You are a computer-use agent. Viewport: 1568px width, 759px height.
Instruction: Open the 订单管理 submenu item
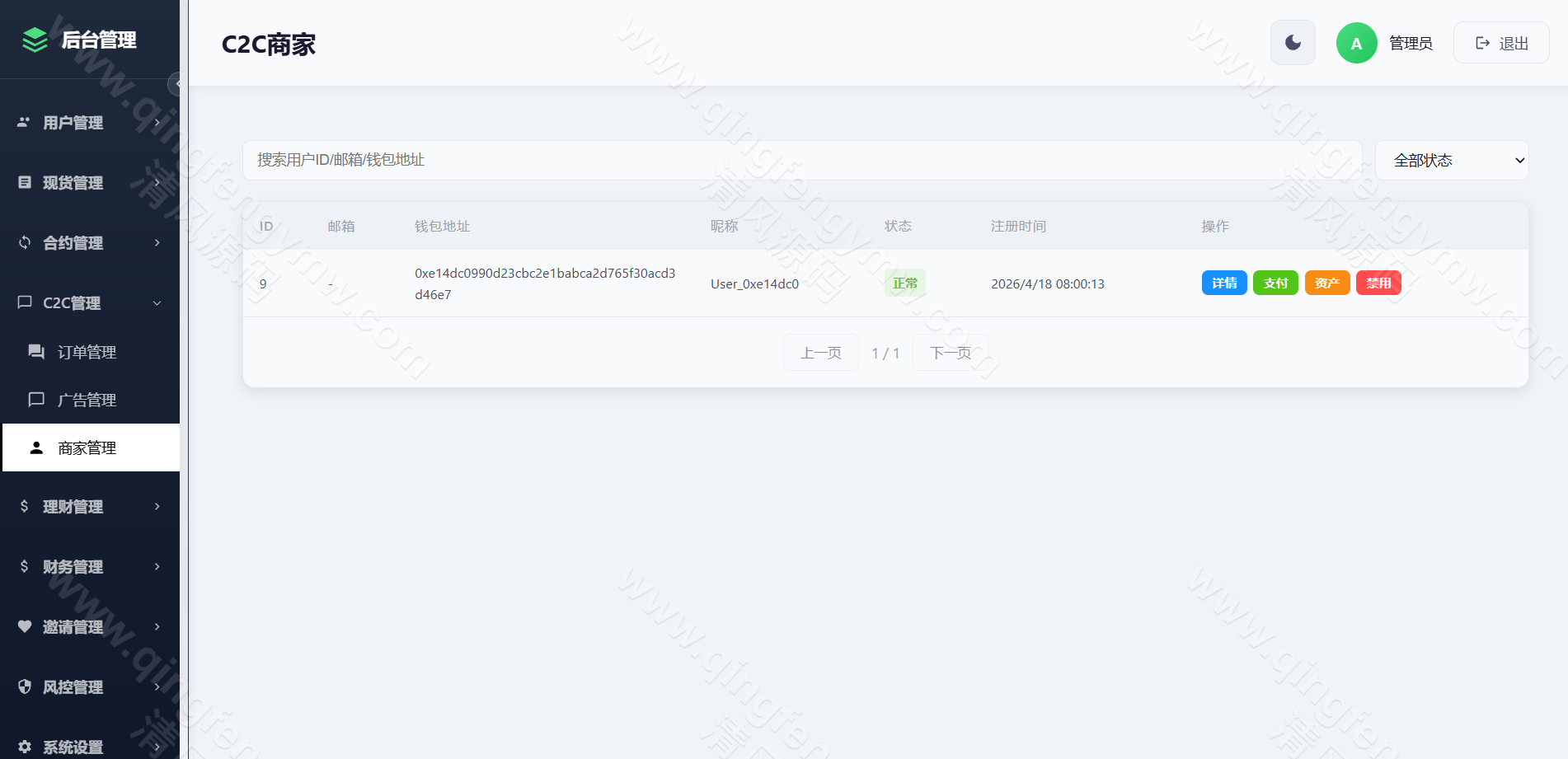point(91,352)
